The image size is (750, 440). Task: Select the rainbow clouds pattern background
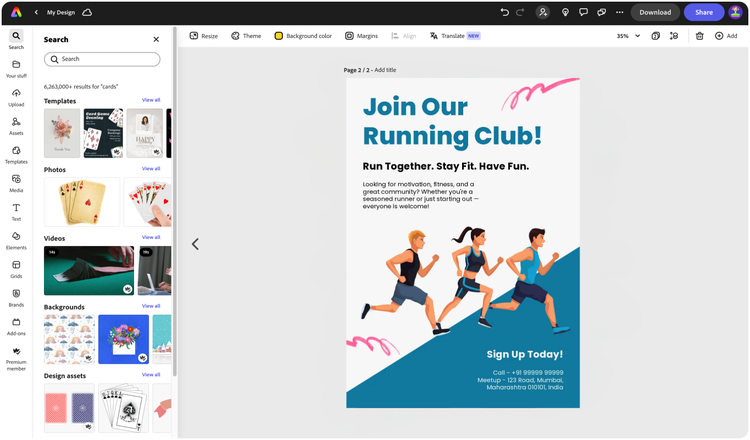pyautogui.click(x=69, y=340)
